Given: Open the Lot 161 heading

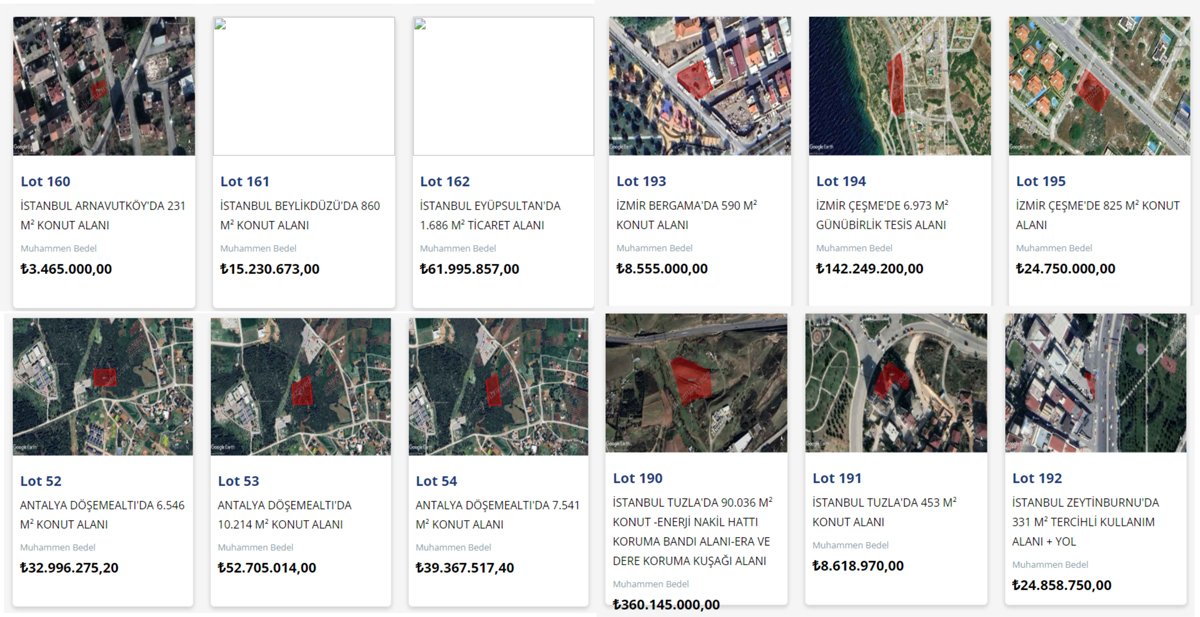Looking at the screenshot, I should pos(245,181).
